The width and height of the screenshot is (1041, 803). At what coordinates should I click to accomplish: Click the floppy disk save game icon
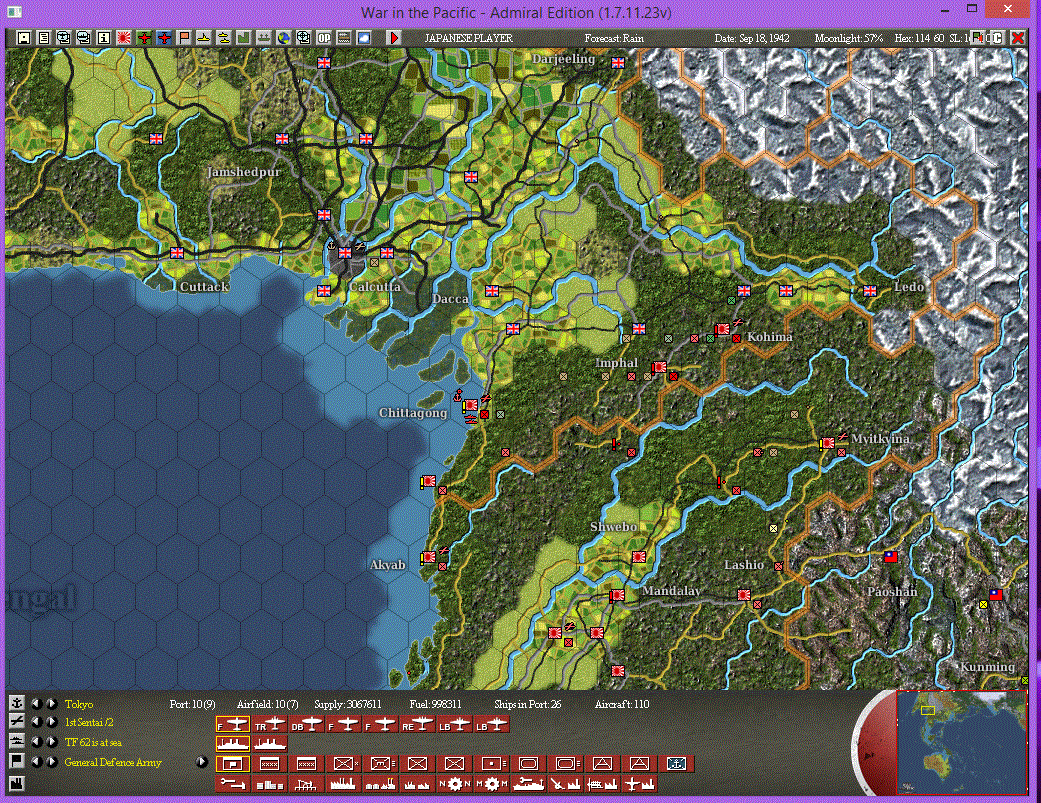click(x=24, y=38)
